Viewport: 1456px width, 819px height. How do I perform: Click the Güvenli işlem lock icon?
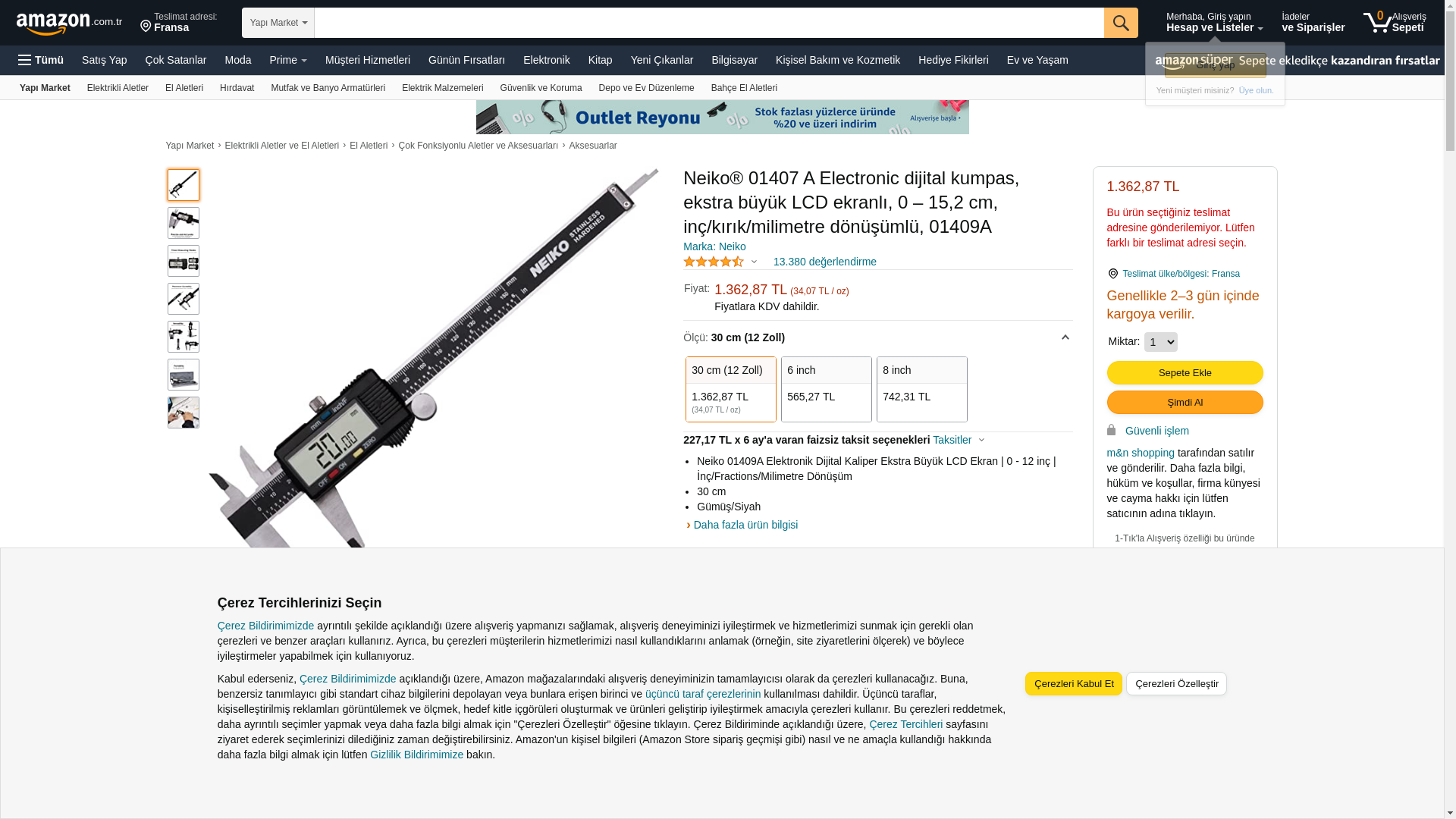(x=1111, y=430)
